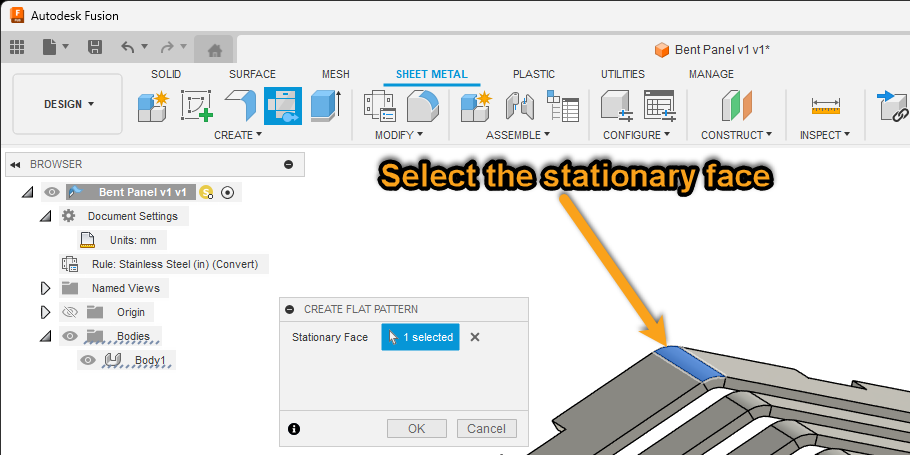Show the hidden Origin folder
Screen dimensions: 910x455
tap(69, 312)
